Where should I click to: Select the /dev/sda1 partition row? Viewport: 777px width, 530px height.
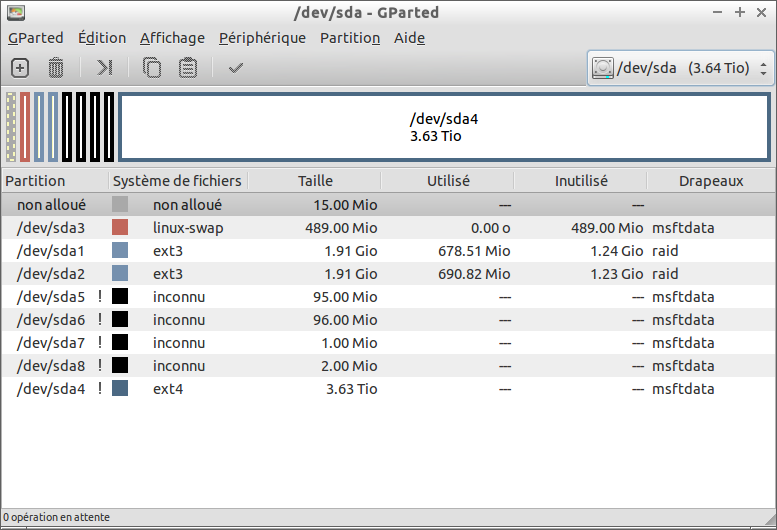pos(388,251)
